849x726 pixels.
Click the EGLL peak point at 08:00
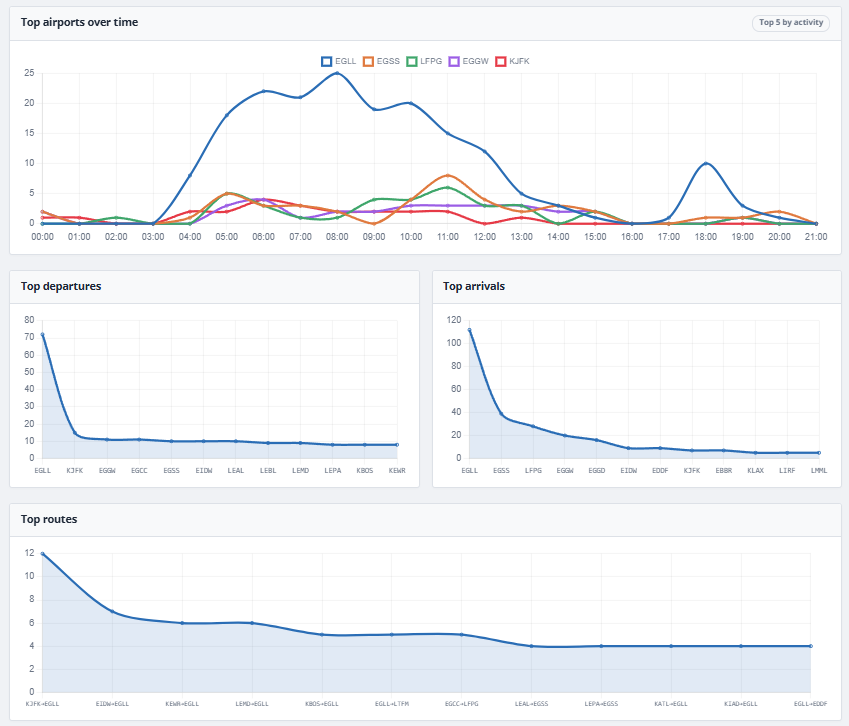pos(337,73)
